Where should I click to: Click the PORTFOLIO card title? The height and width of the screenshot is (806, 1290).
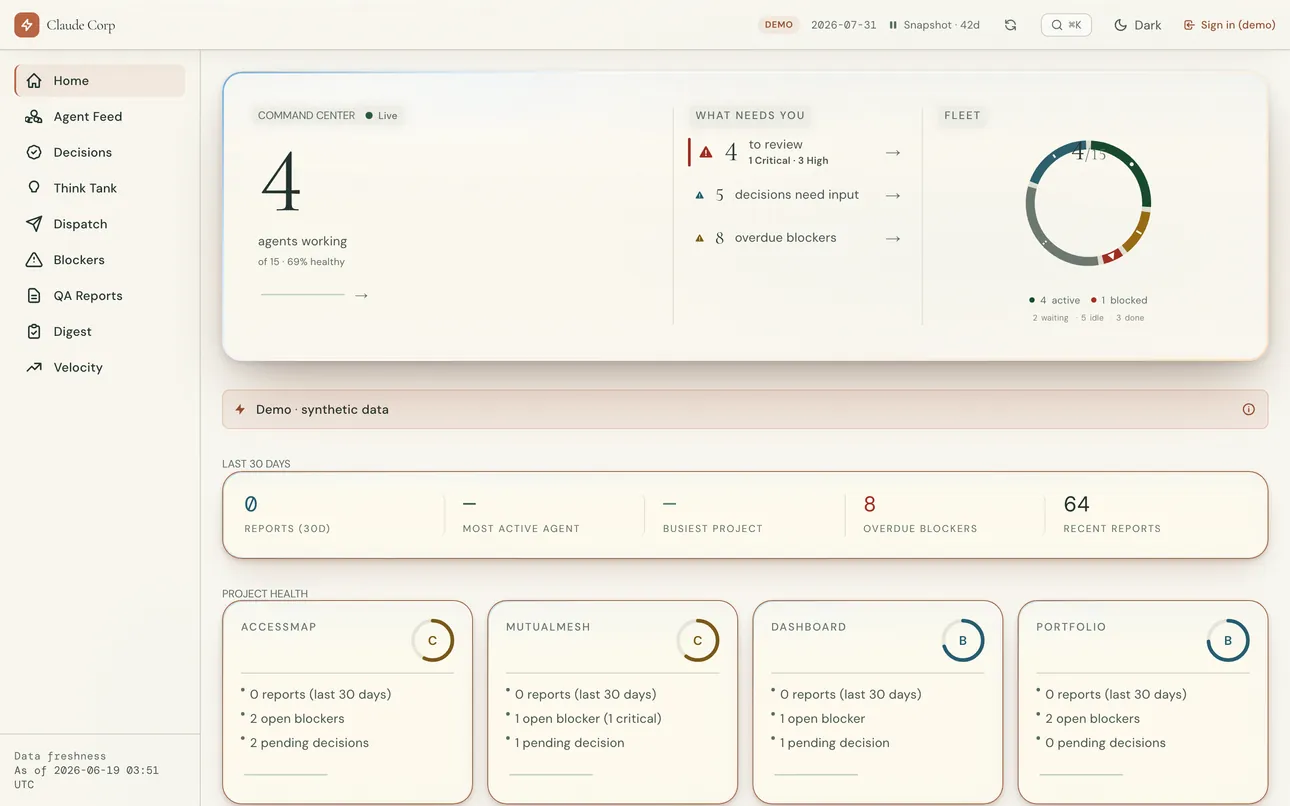[x=1071, y=627]
